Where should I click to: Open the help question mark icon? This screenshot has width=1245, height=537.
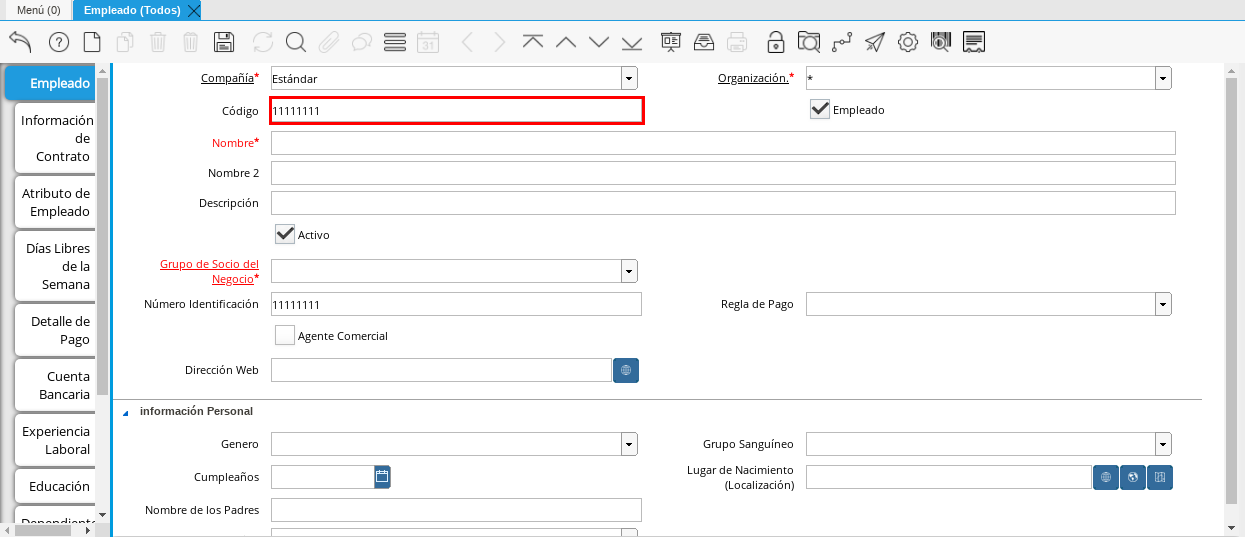coord(58,42)
